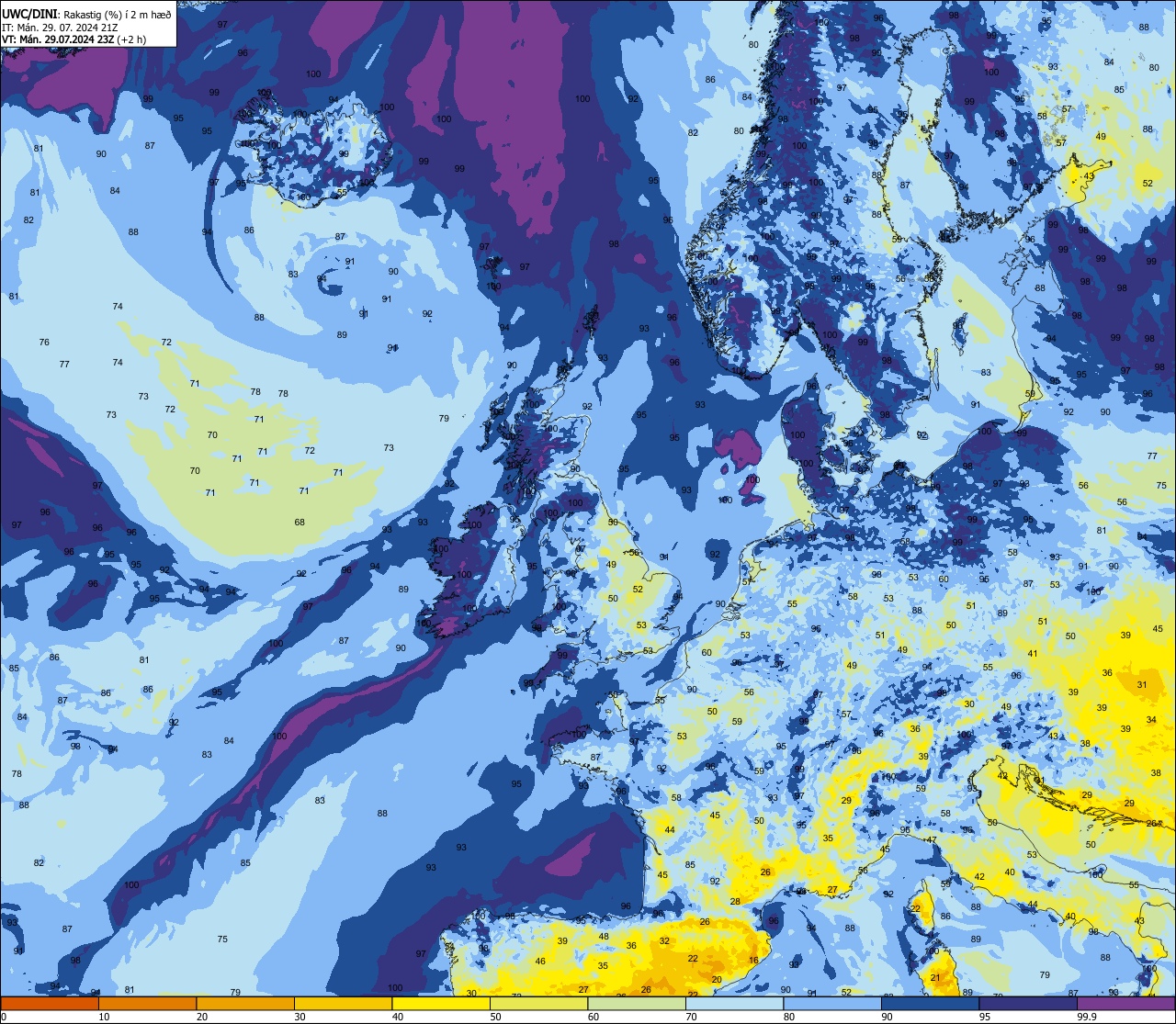Select the dark navy 95–99.9 legend swatch
The image size is (1176, 1024).
1028,1003
